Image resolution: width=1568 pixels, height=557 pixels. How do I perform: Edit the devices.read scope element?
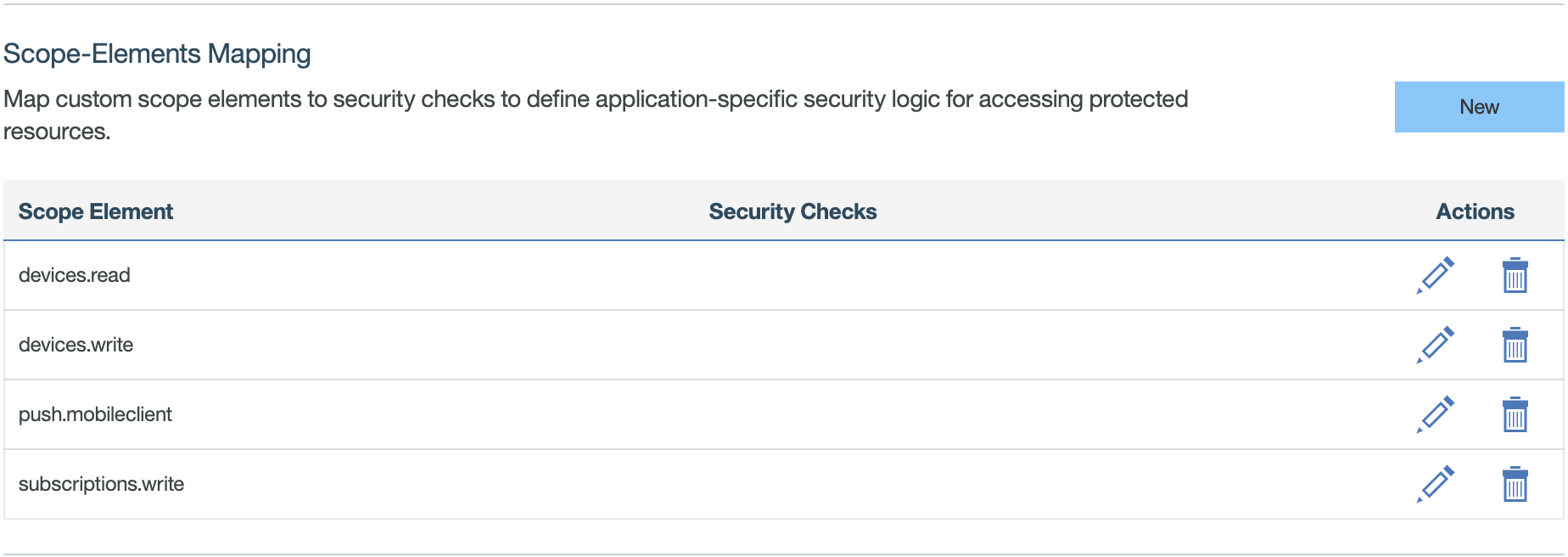[1436, 276]
